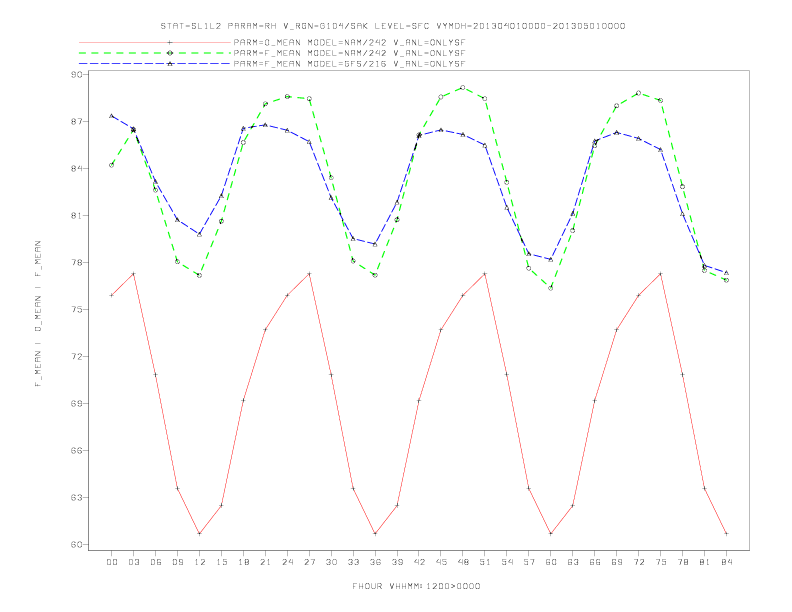This screenshot has height=612, width=792.
Task: Click the x-axis forecast hour label 60
Action: 551,562
